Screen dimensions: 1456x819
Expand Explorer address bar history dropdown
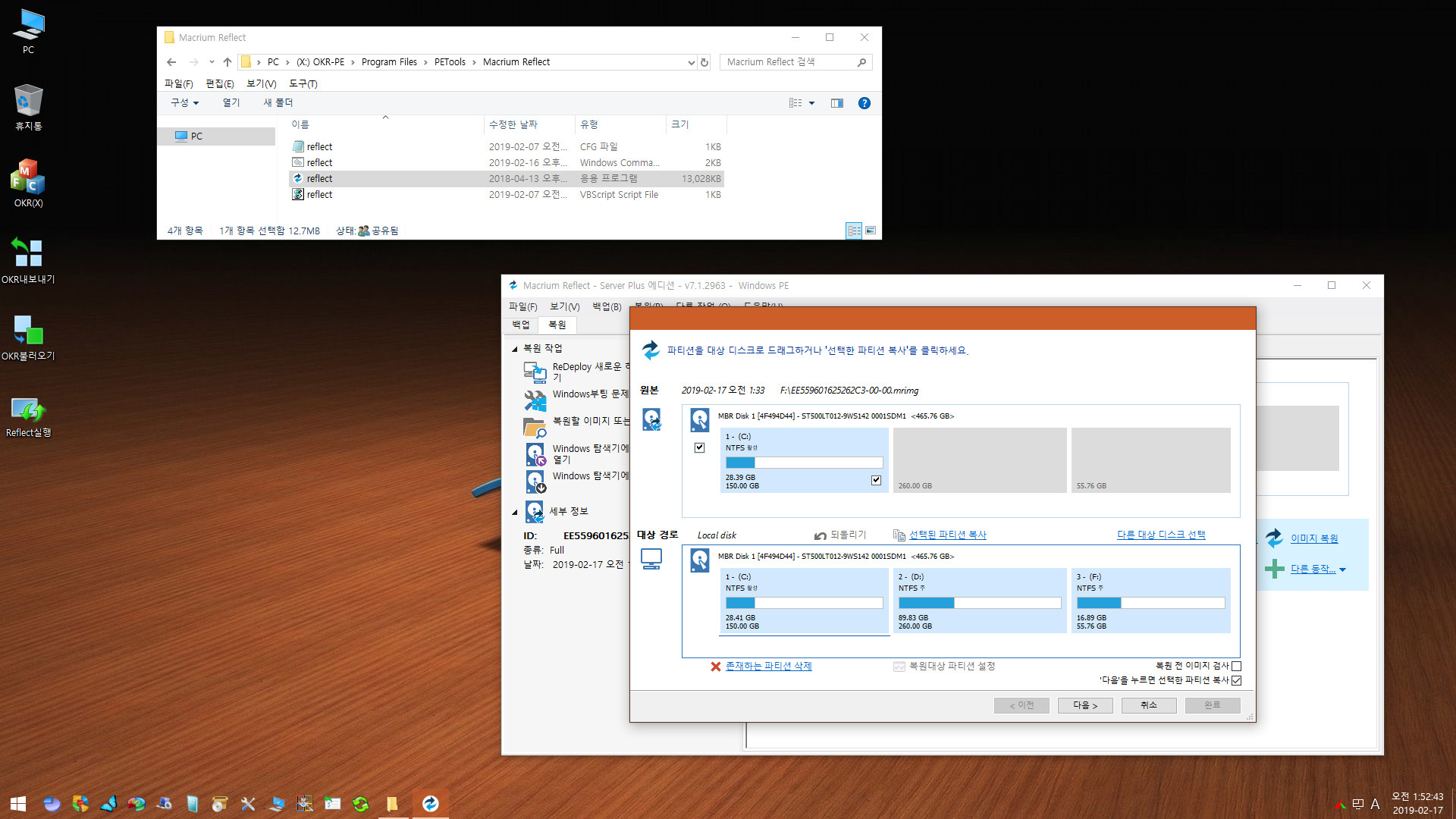click(x=691, y=62)
